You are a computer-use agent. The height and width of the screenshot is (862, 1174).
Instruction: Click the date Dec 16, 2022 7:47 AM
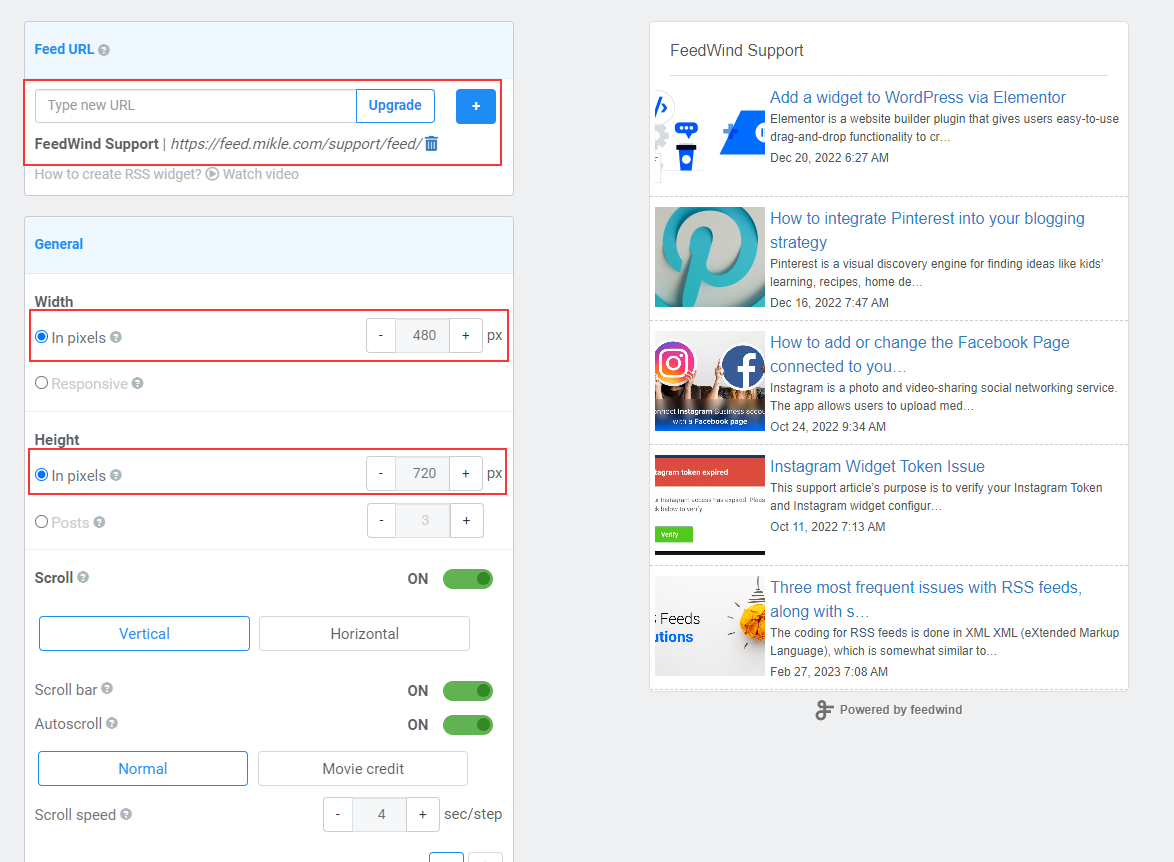pos(830,303)
